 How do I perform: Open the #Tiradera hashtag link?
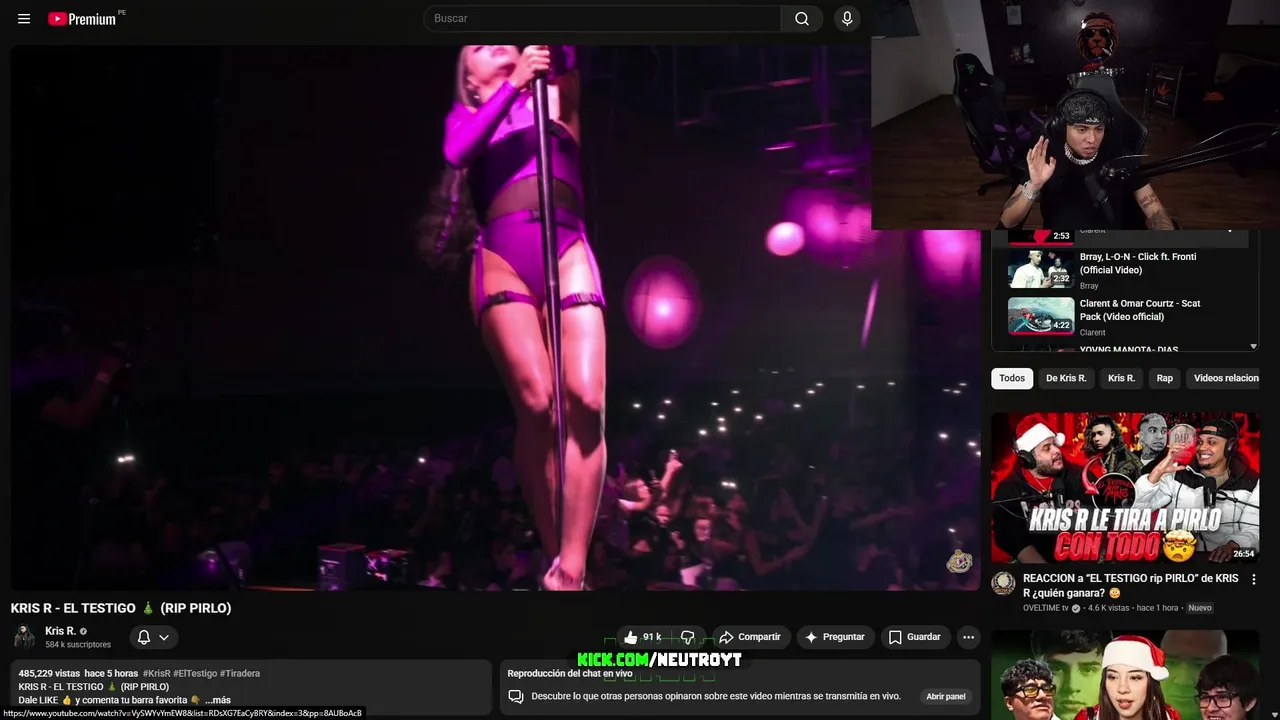pos(240,674)
